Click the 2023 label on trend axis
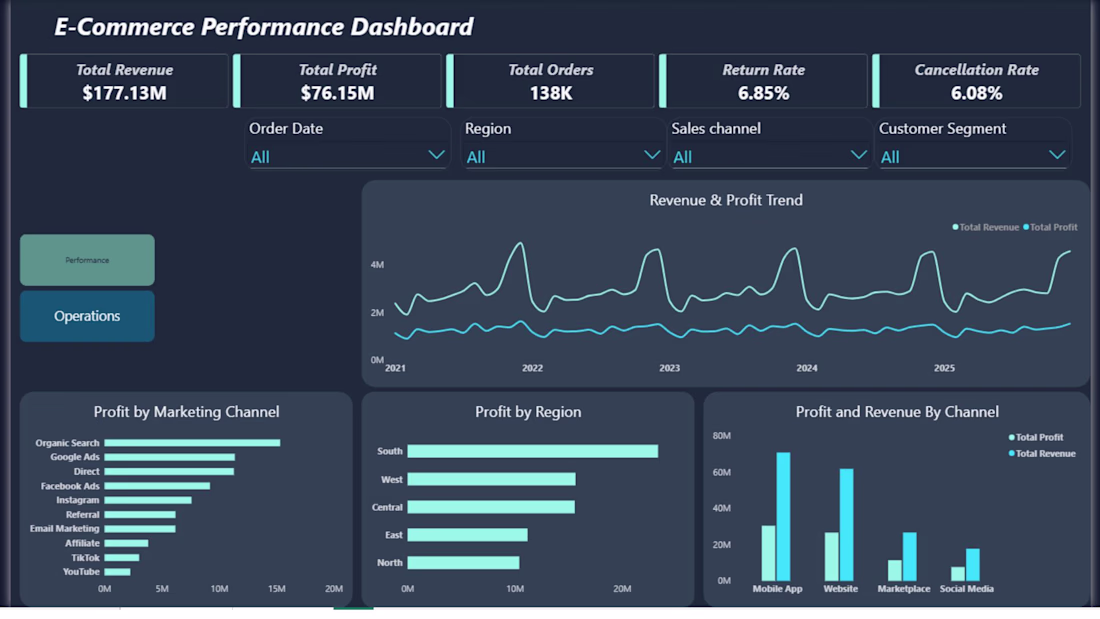 point(669,368)
